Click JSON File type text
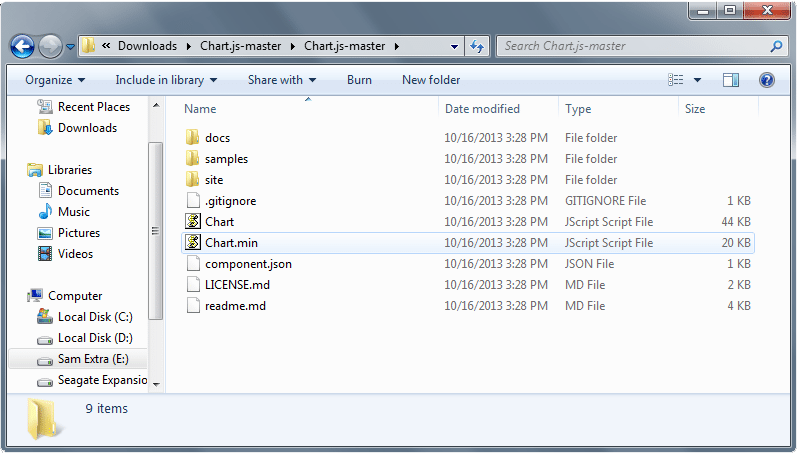Screen dimensions: 800x454 [589, 264]
